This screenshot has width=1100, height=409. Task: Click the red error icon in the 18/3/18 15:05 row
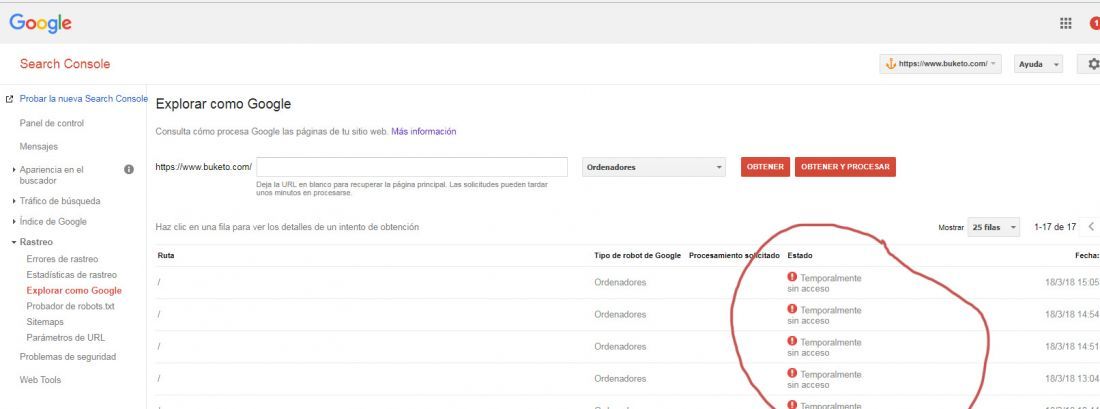point(792,277)
